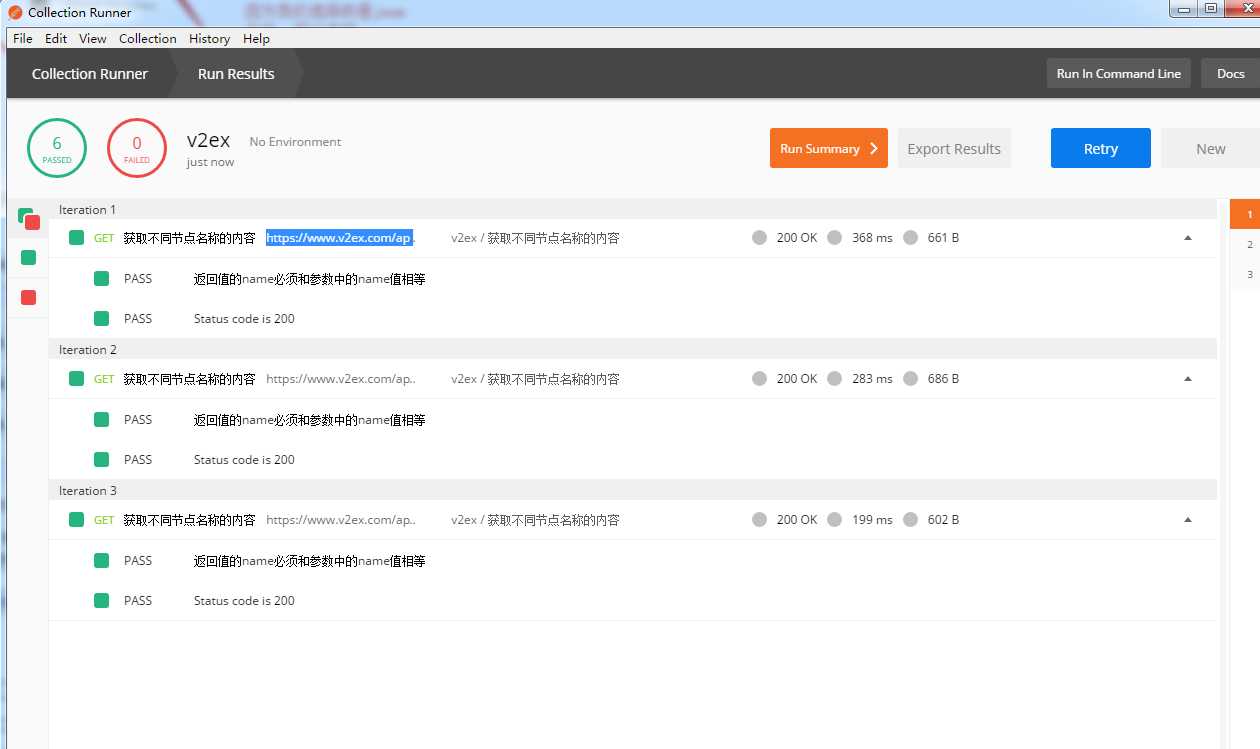Click the highlighted URL in Iteration 1
This screenshot has width=1260, height=749.
(340, 238)
